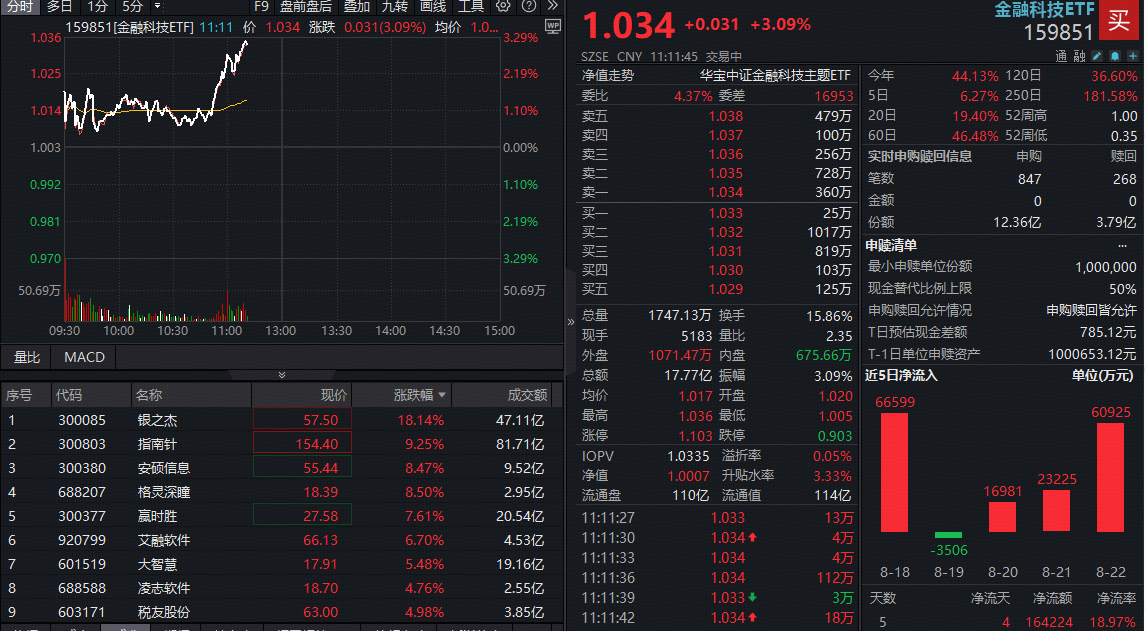Switch to the MACD tab
This screenshot has width=1146, height=631.
84,357
